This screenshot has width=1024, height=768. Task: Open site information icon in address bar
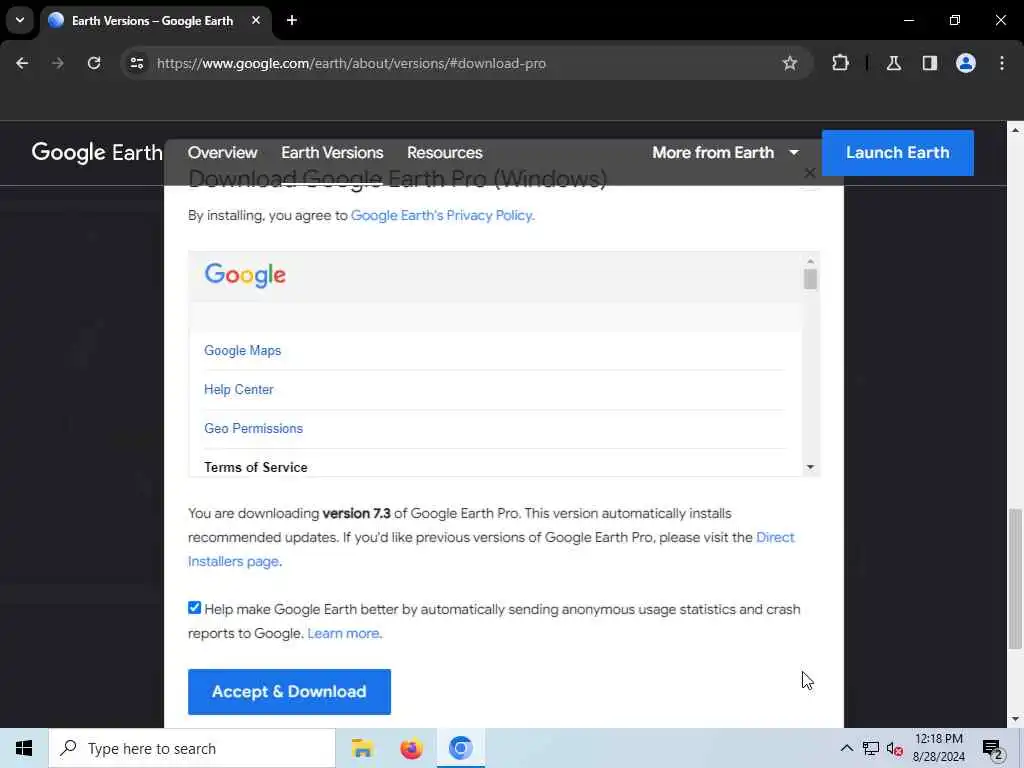[x=136, y=63]
